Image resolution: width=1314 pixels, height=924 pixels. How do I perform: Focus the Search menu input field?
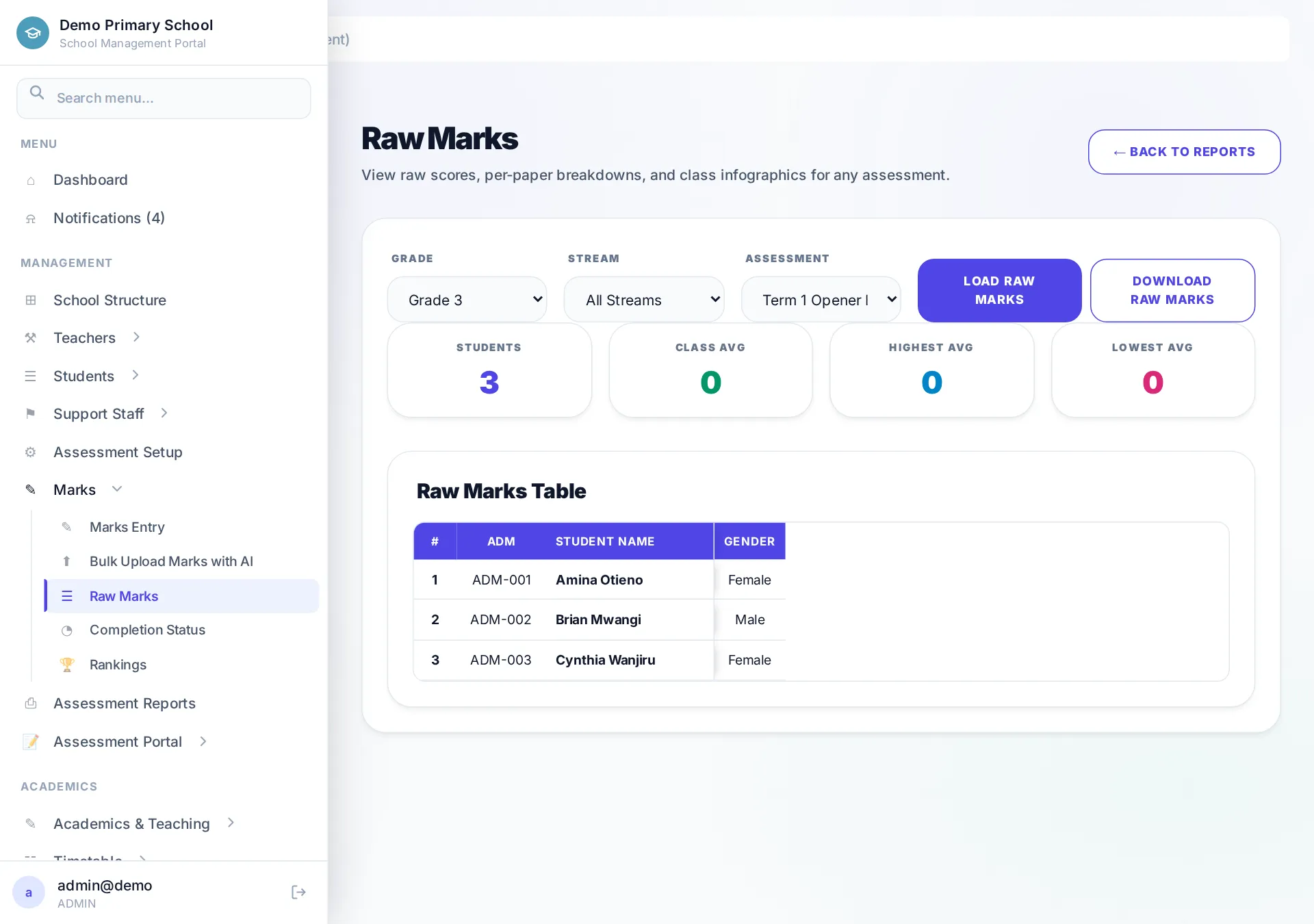(x=164, y=98)
